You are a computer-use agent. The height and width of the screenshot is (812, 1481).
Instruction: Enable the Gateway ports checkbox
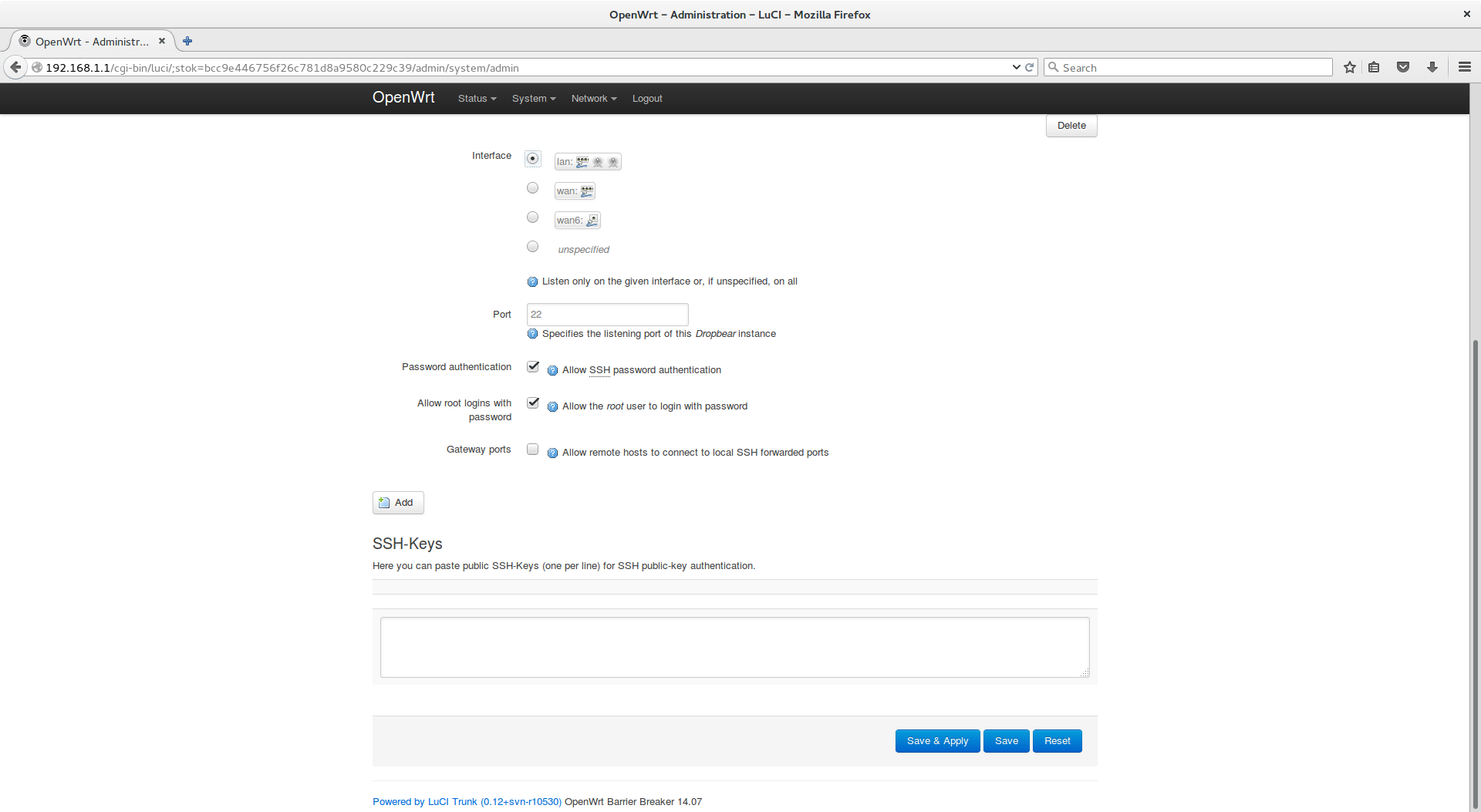point(532,450)
